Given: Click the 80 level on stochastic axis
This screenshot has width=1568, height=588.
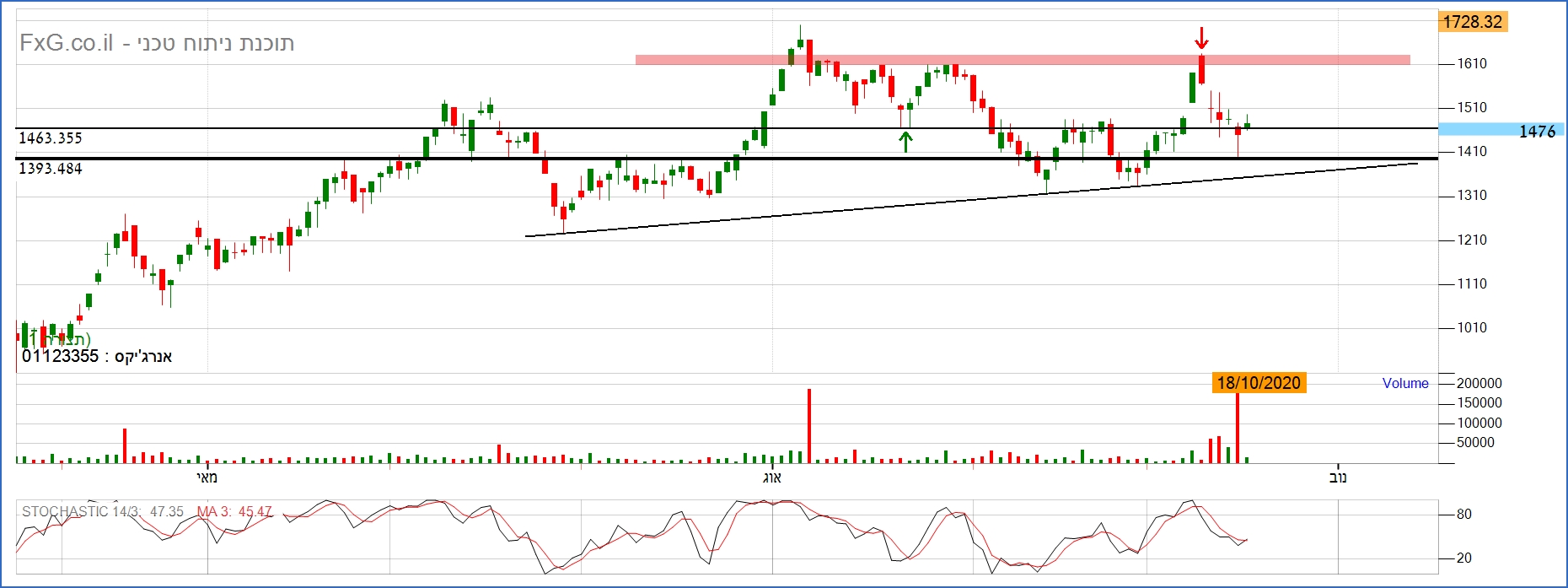Looking at the screenshot, I should tap(1464, 514).
